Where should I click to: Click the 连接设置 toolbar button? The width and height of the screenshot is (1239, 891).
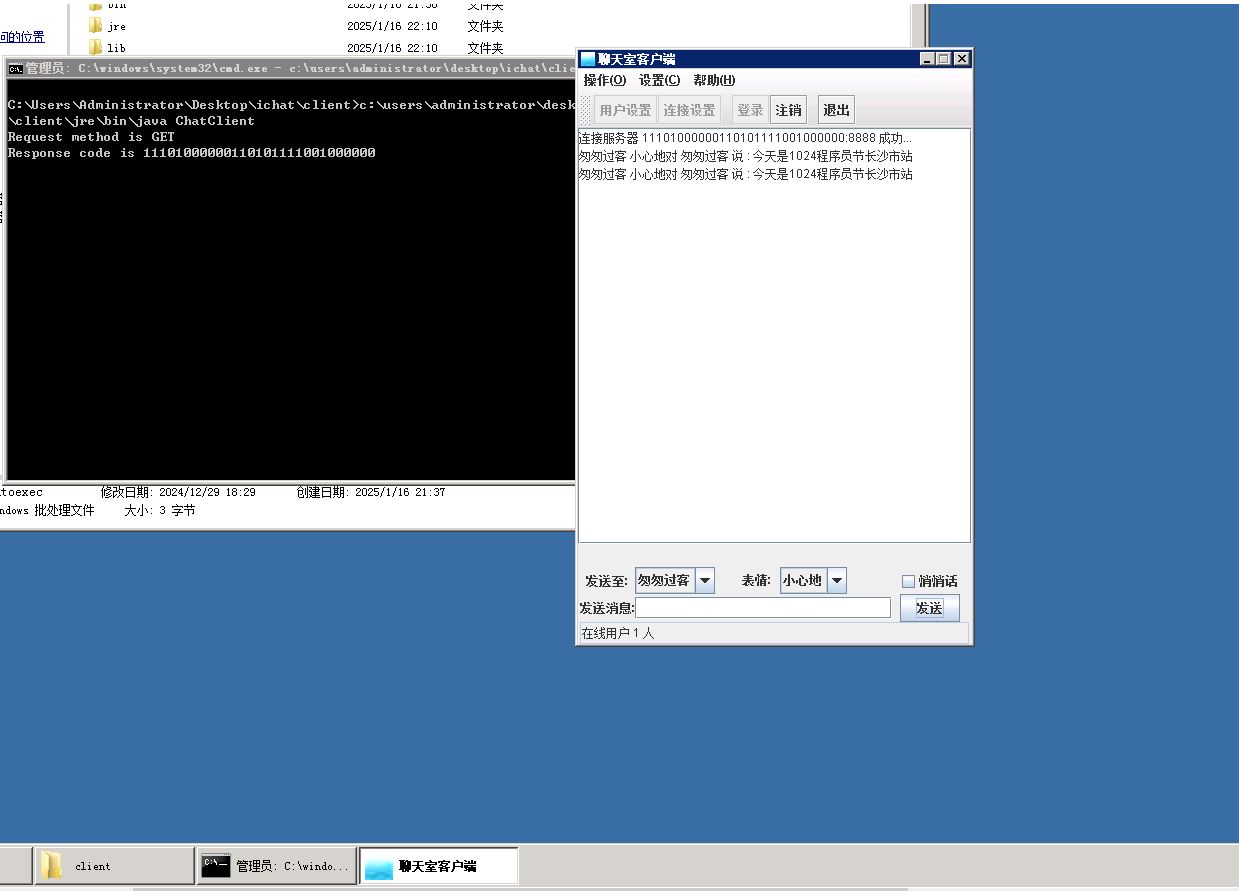click(x=689, y=110)
